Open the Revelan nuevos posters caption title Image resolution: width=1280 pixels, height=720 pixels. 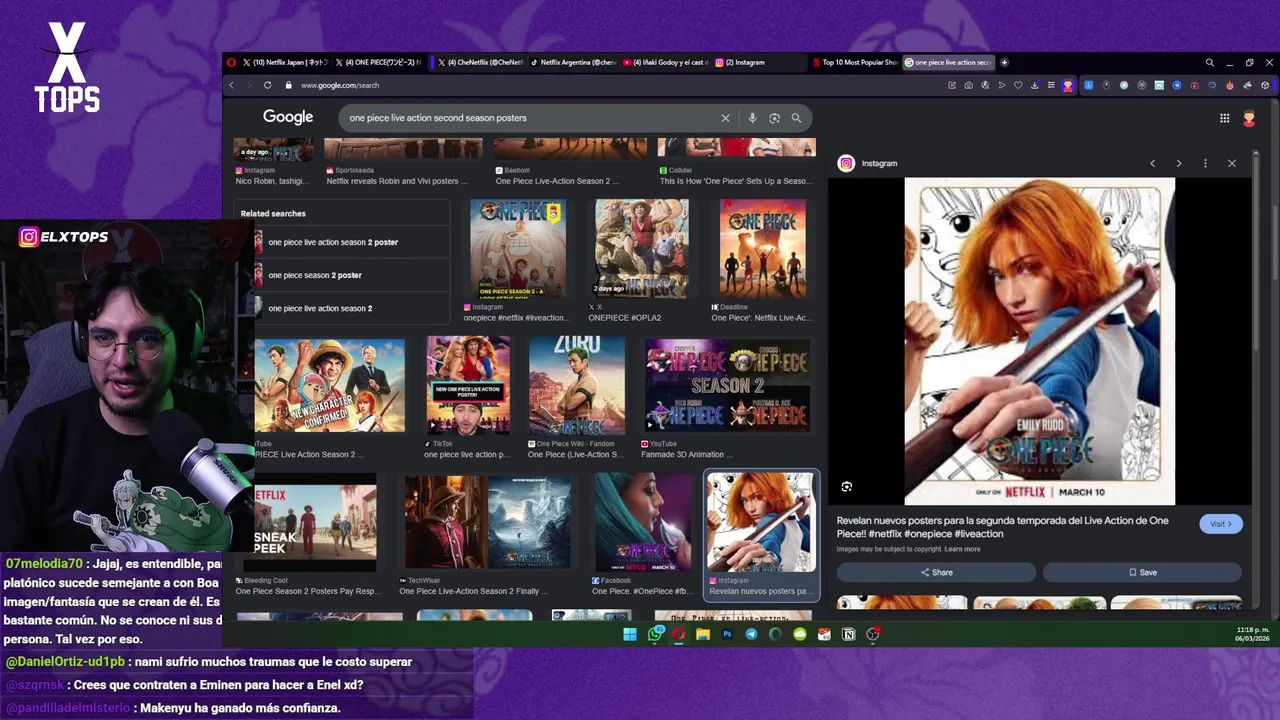tap(1002, 527)
